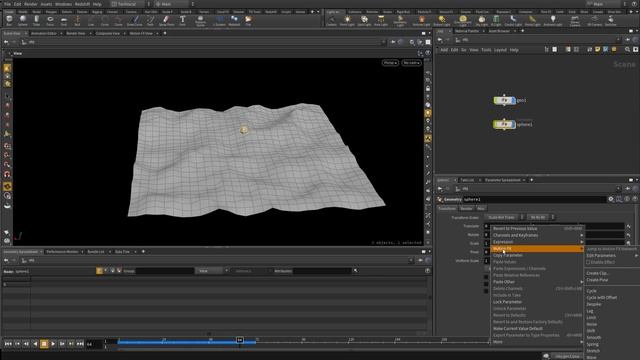The width and height of the screenshot is (640, 360).
Task: Select the Metaball shelf tool
Action: pyautogui.click(x=234, y=20)
